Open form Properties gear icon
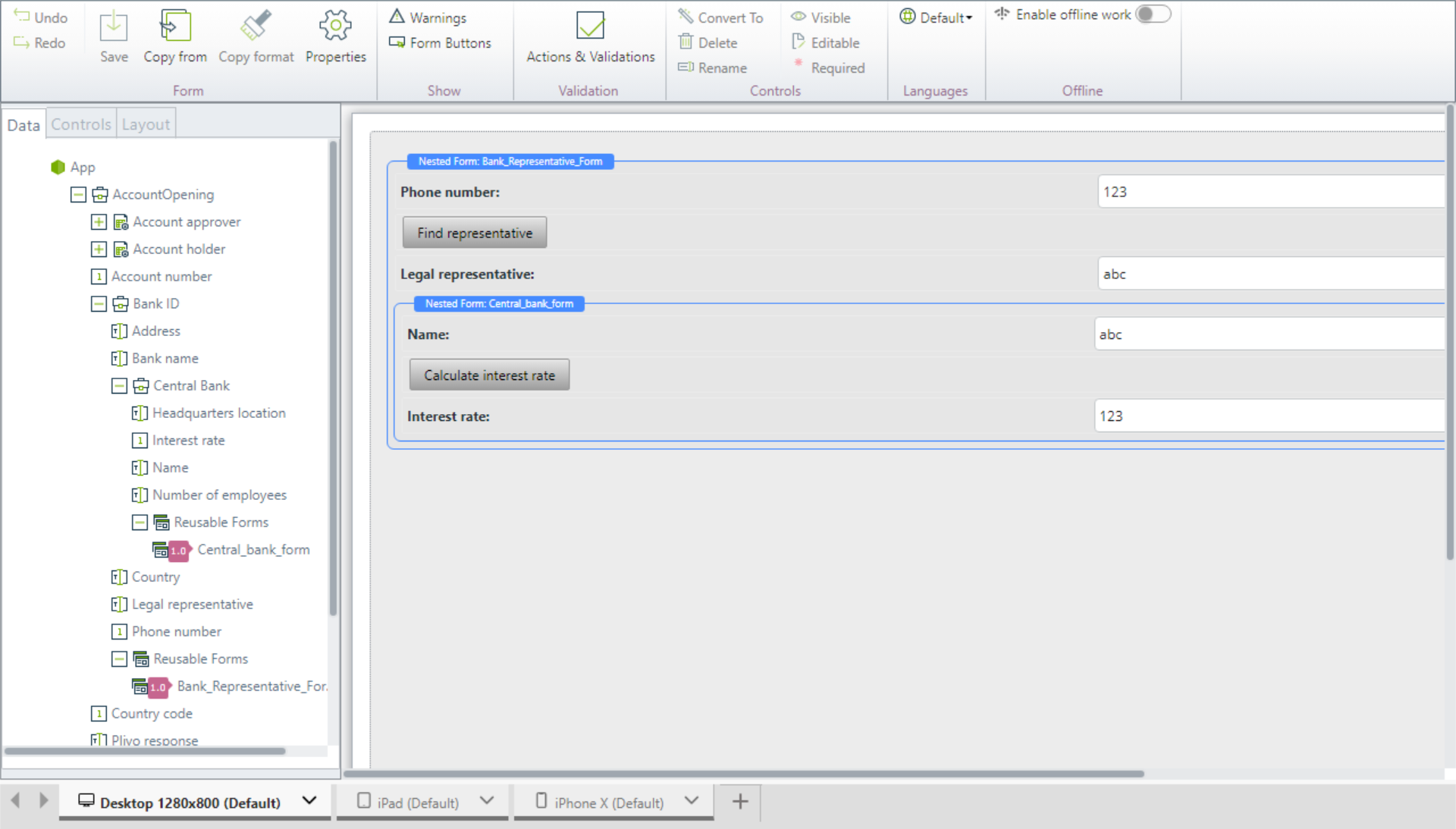 click(335, 27)
